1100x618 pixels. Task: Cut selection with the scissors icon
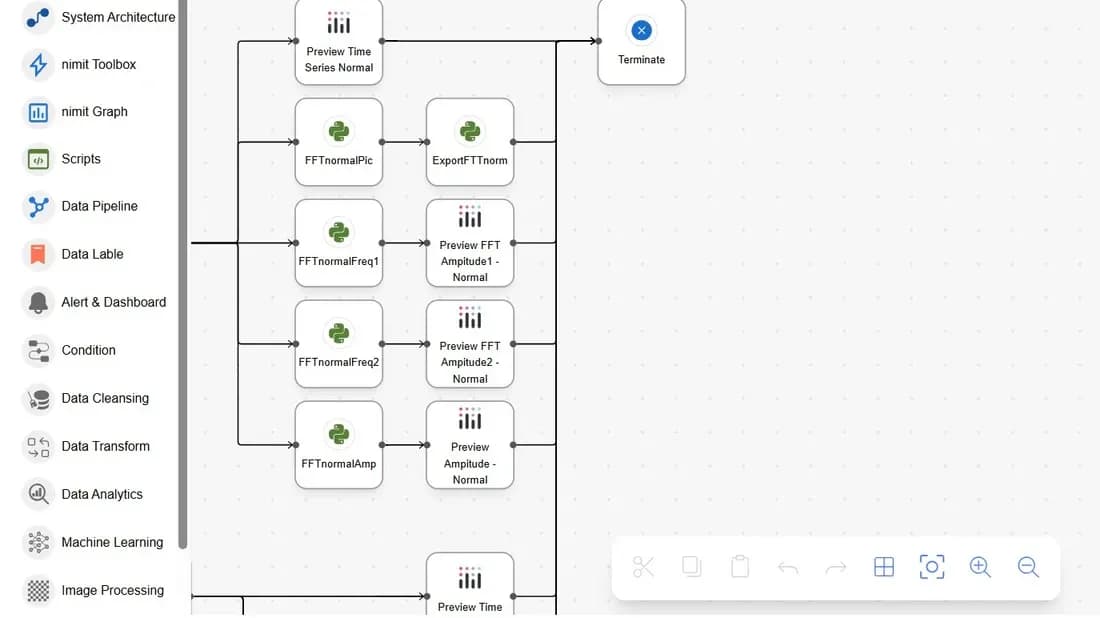(x=643, y=567)
